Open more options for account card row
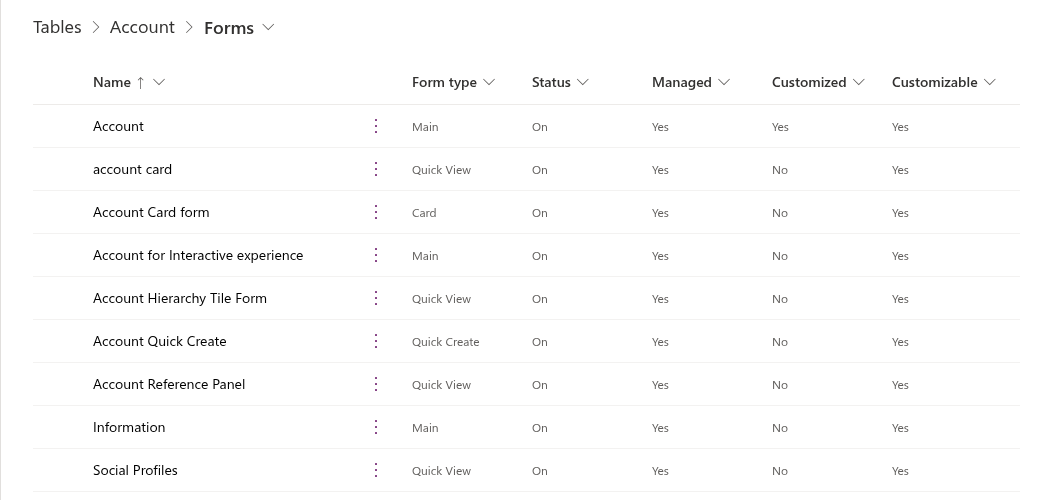This screenshot has height=500, width=1052. point(376,169)
